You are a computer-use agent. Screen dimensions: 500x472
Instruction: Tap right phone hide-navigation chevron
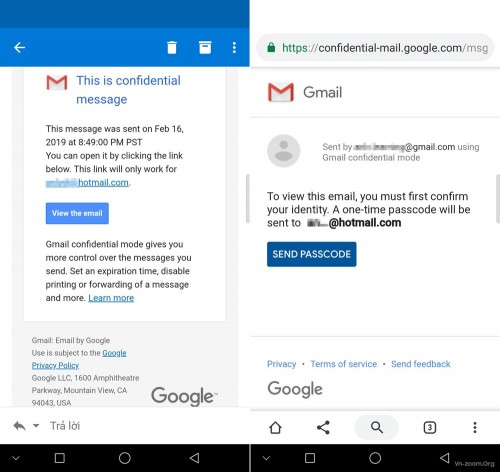click(266, 458)
